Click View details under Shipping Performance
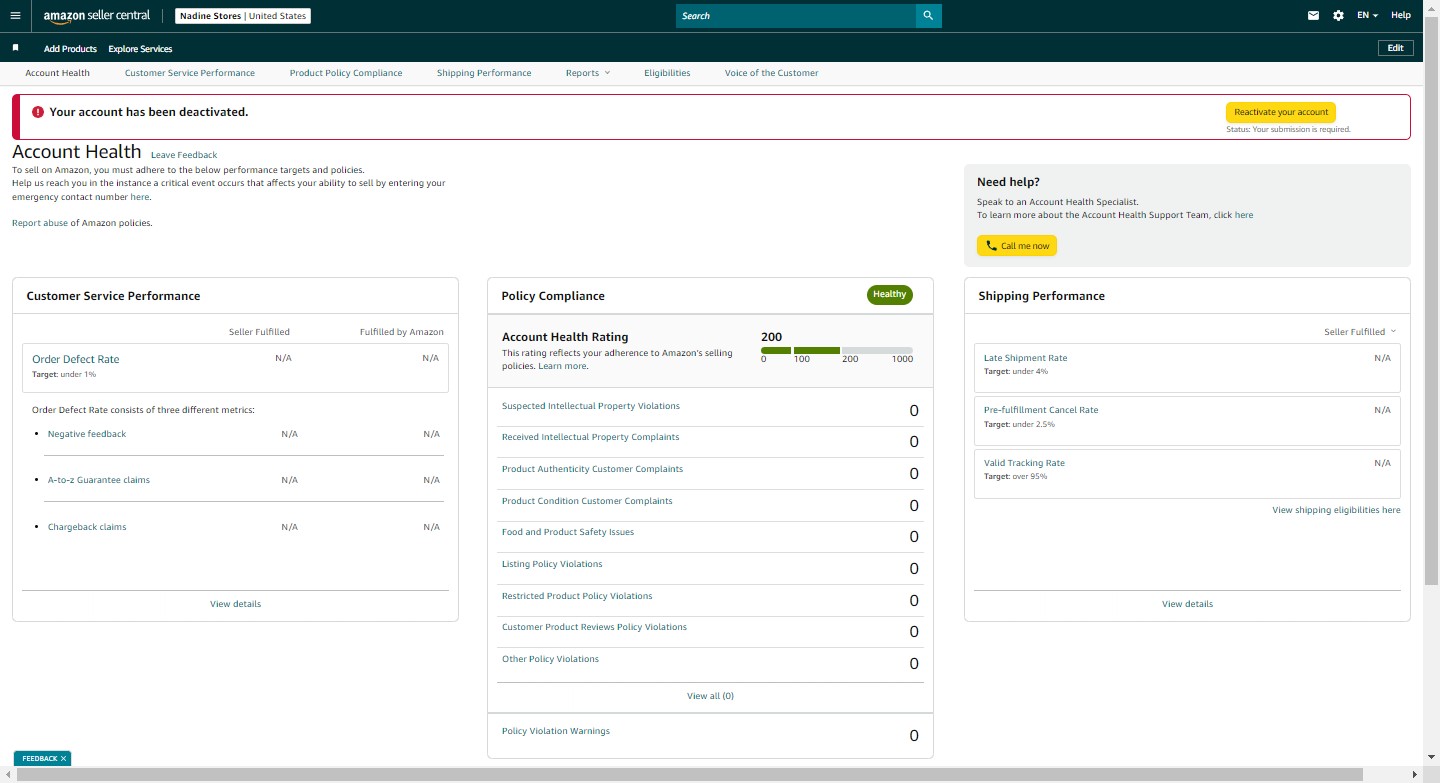This screenshot has height=783, width=1440. coord(1187,604)
